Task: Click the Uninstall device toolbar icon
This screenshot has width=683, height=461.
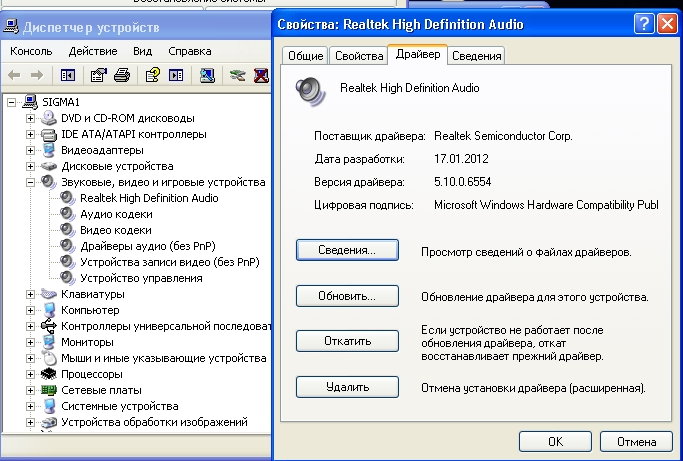Action: 261,75
